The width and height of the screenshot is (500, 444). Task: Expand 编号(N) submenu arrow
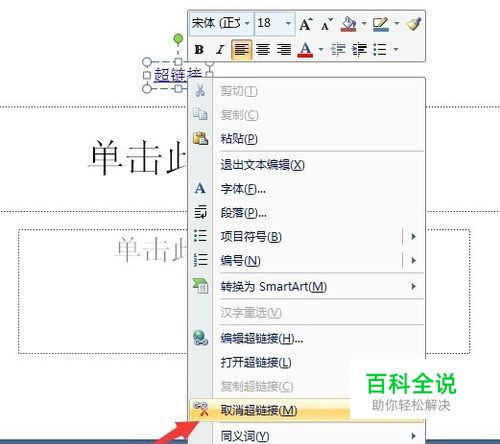coord(413,260)
